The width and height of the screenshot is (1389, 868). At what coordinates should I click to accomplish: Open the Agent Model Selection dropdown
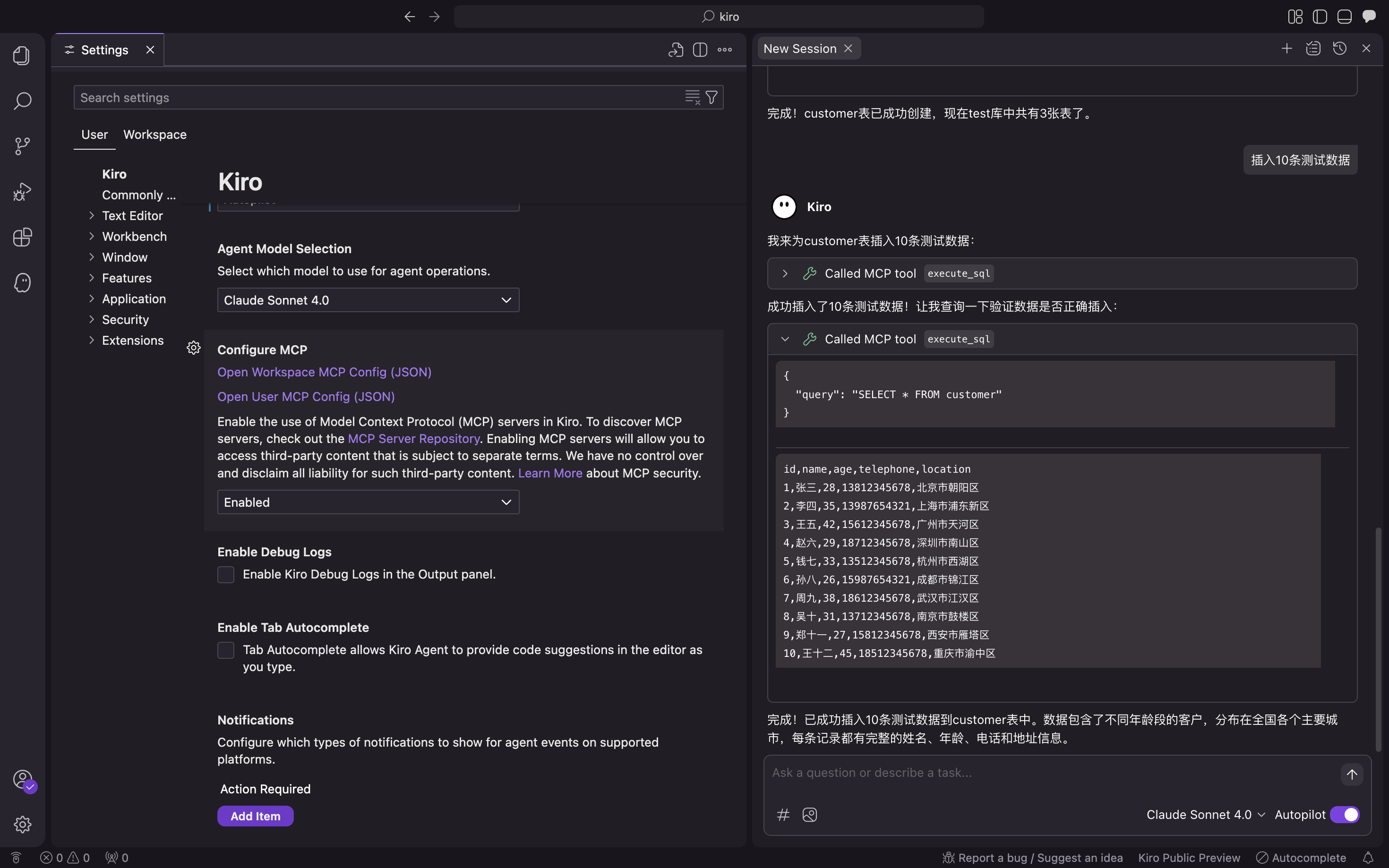coord(368,300)
